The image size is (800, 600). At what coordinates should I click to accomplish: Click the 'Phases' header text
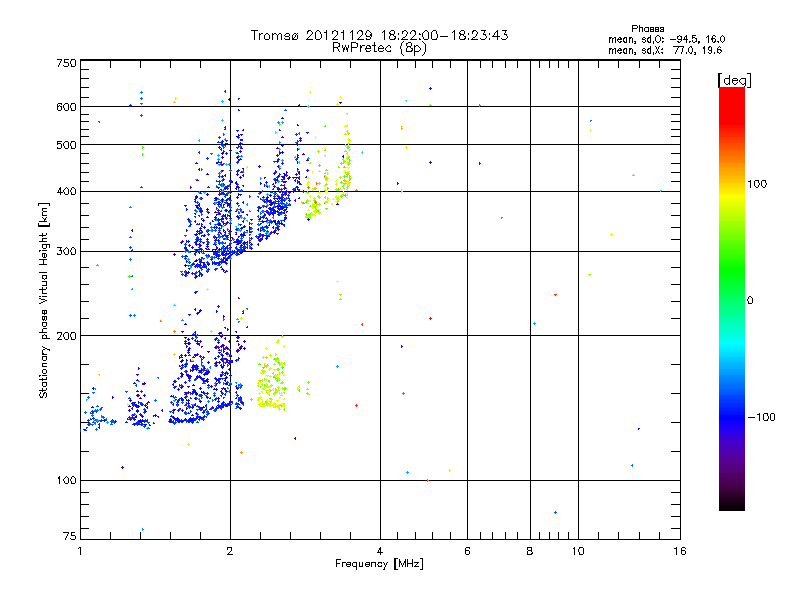coord(647,29)
